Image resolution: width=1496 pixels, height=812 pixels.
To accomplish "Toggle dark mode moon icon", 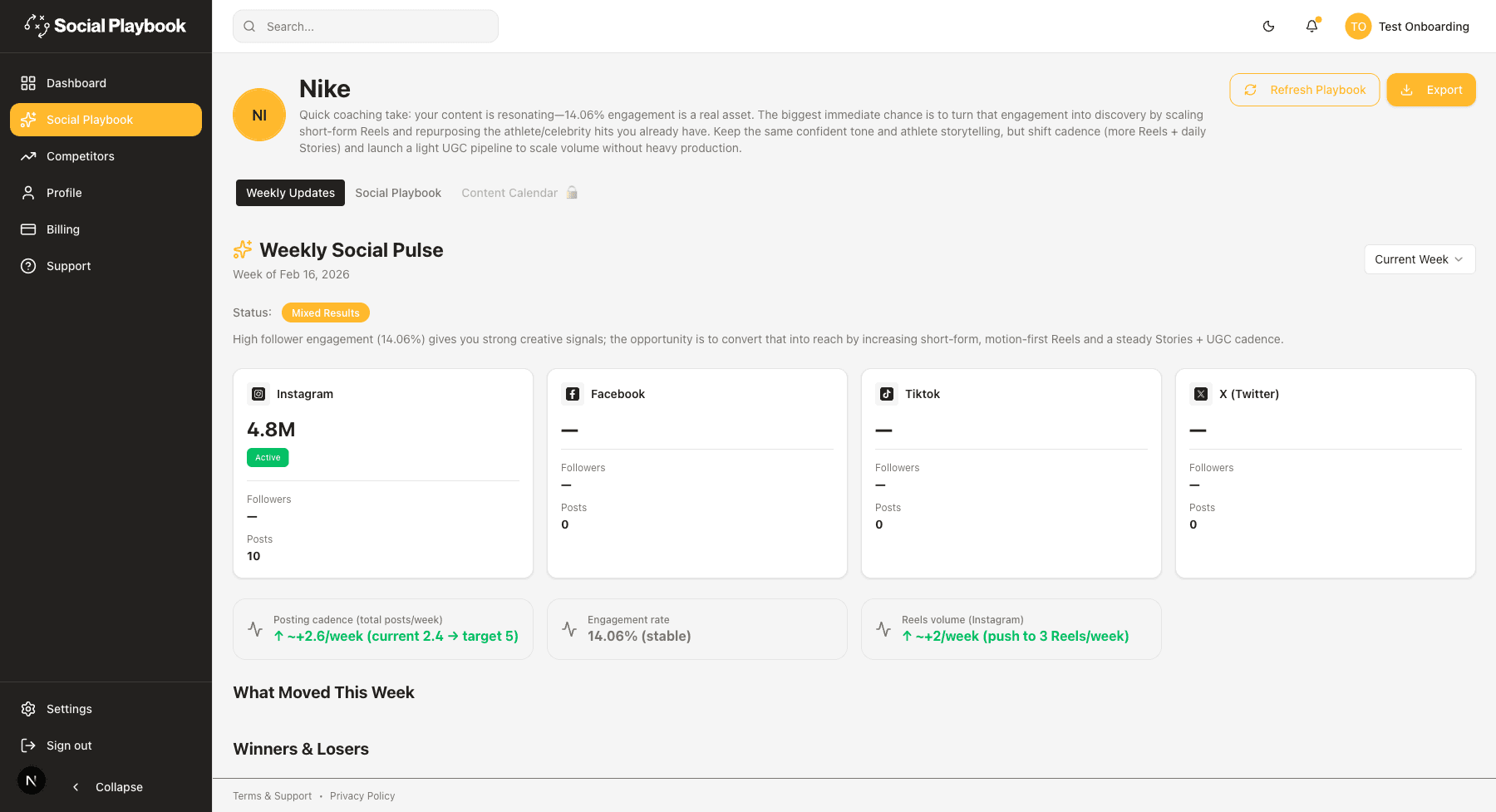I will 1268,27.
